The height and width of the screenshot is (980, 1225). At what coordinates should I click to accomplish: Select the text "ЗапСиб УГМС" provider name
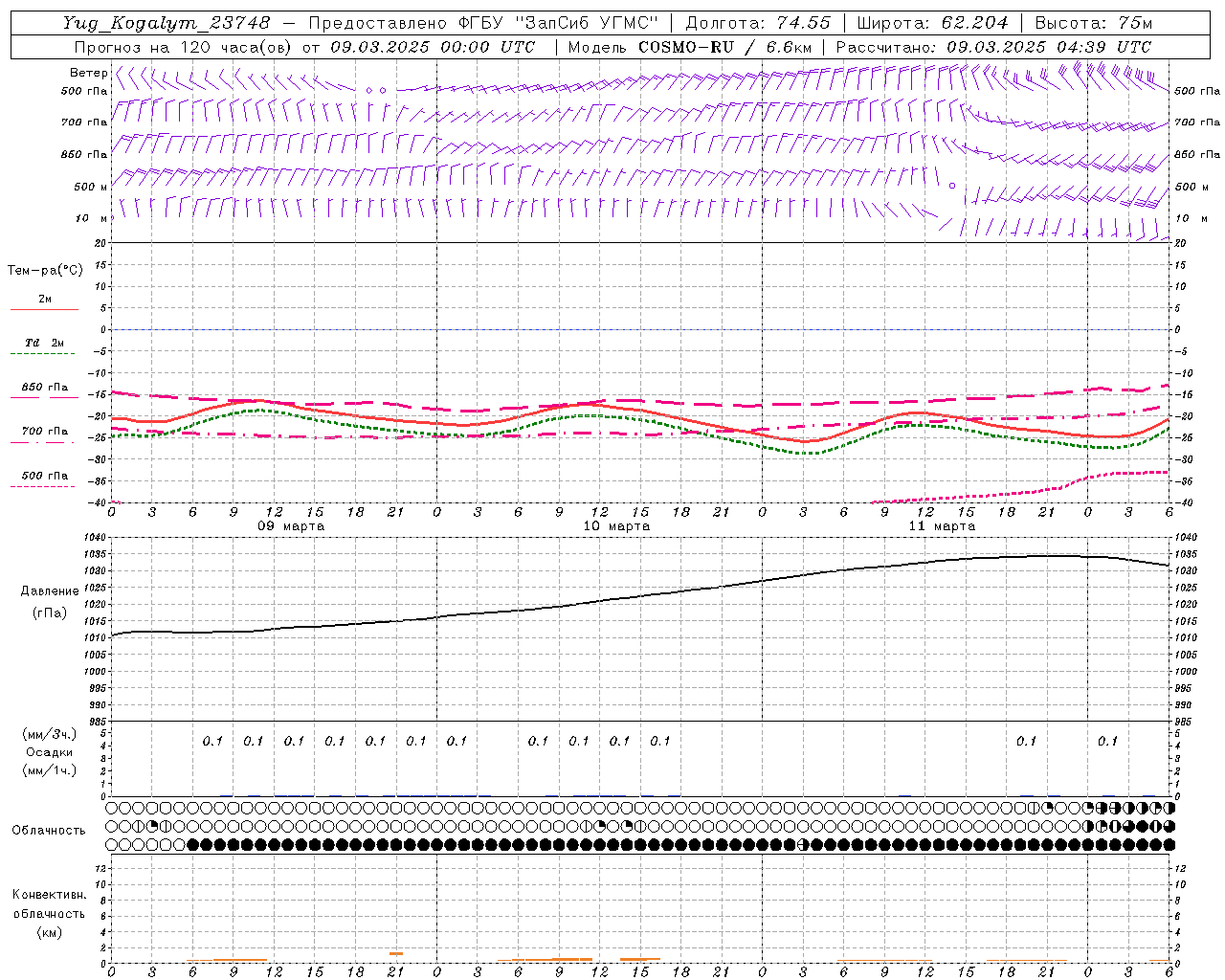588,23
